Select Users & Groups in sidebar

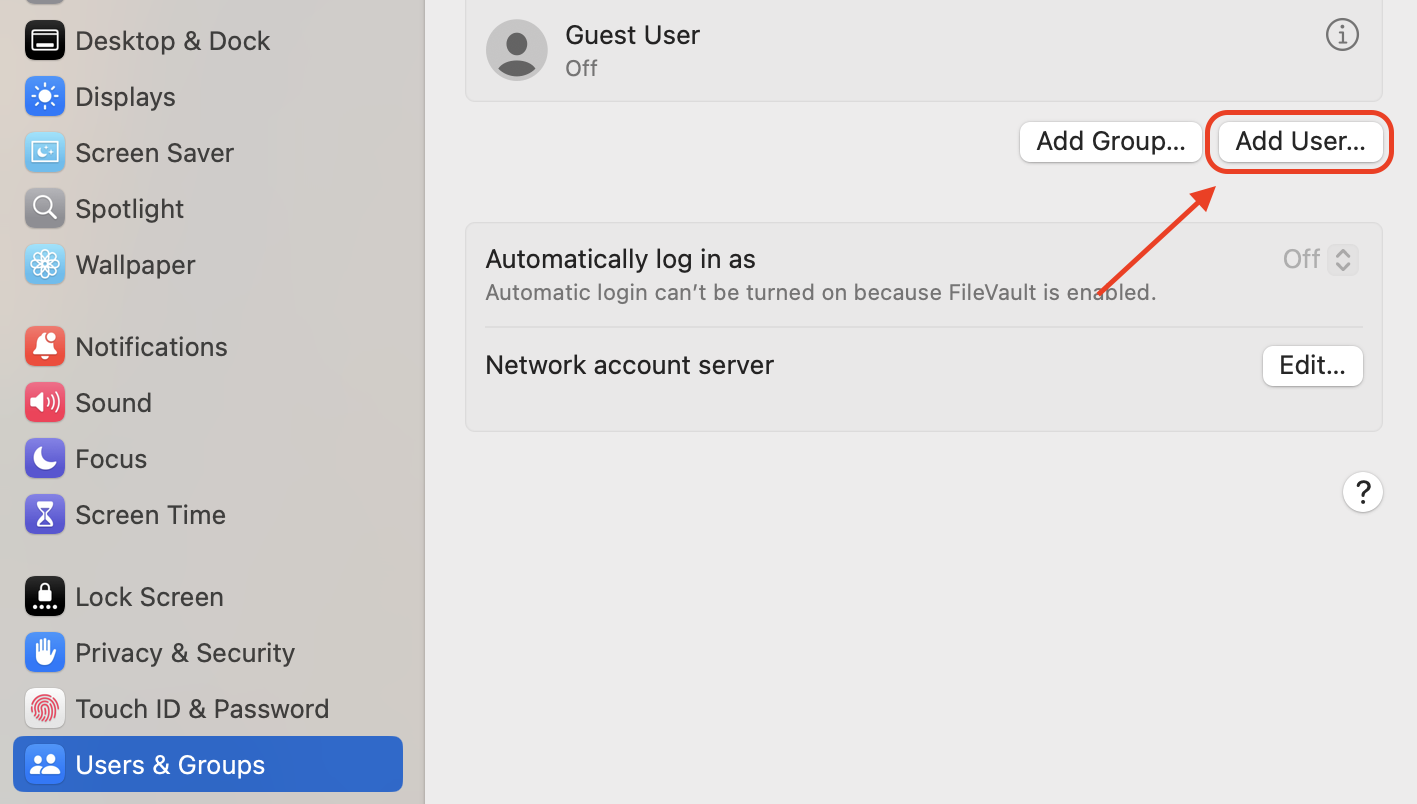pos(170,764)
